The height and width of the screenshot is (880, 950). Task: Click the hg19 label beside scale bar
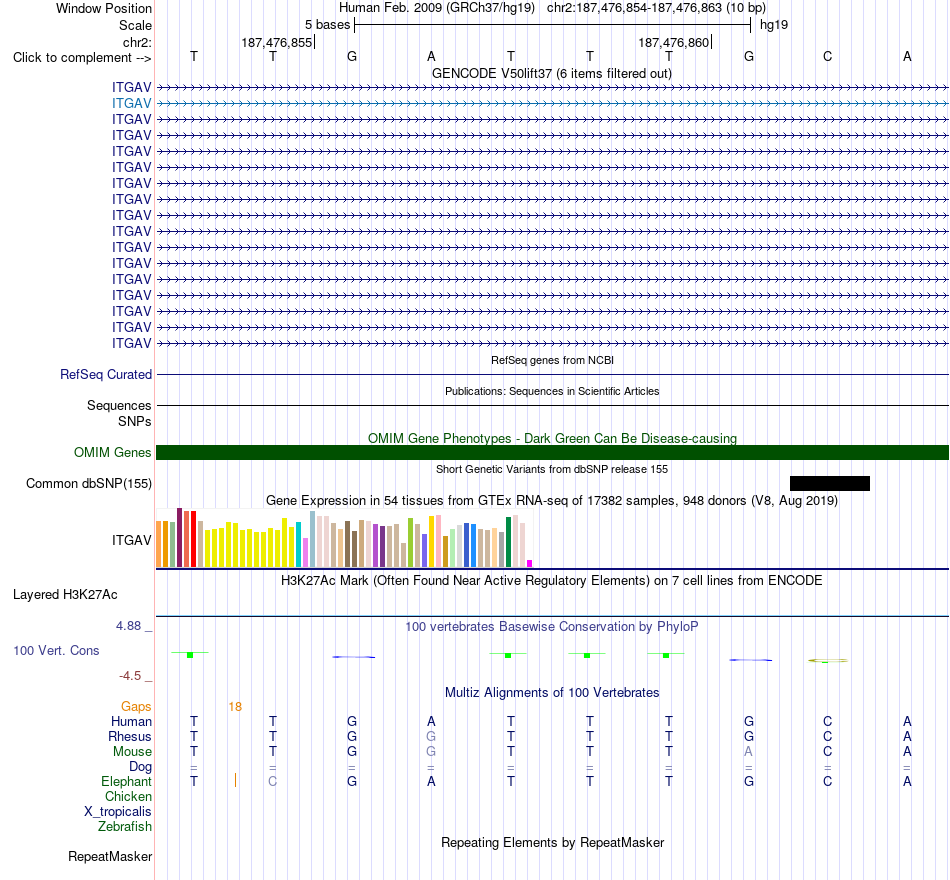pos(774,25)
